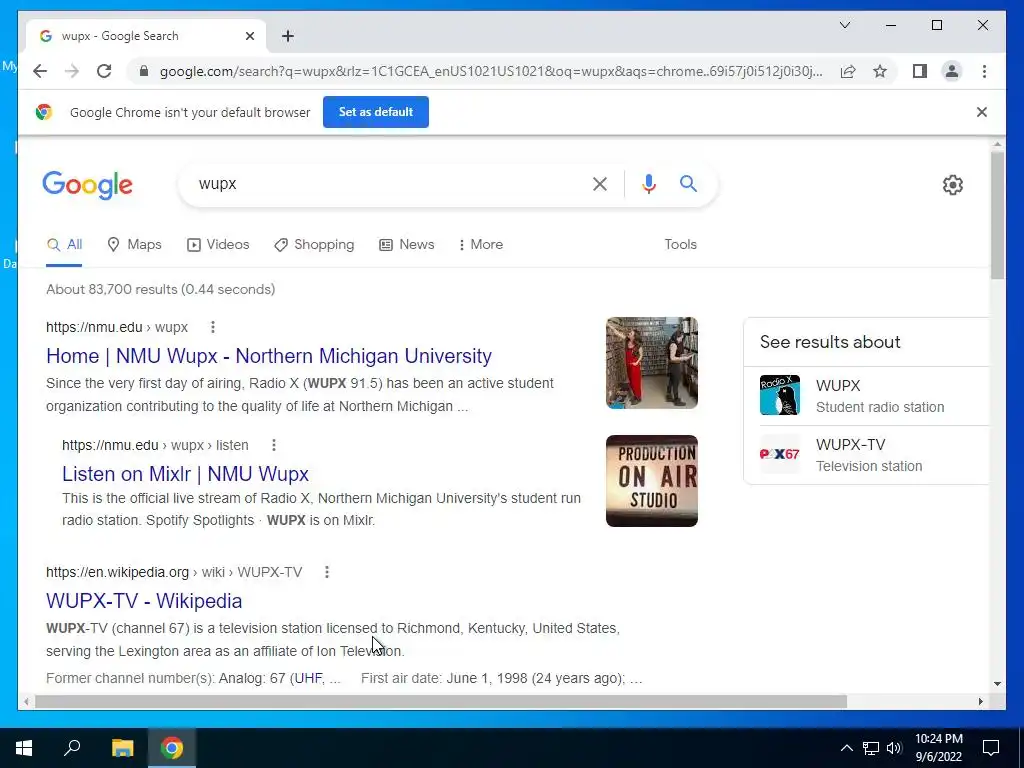Click the UHF link in the snippet
The height and width of the screenshot is (768, 1024).
(x=308, y=679)
